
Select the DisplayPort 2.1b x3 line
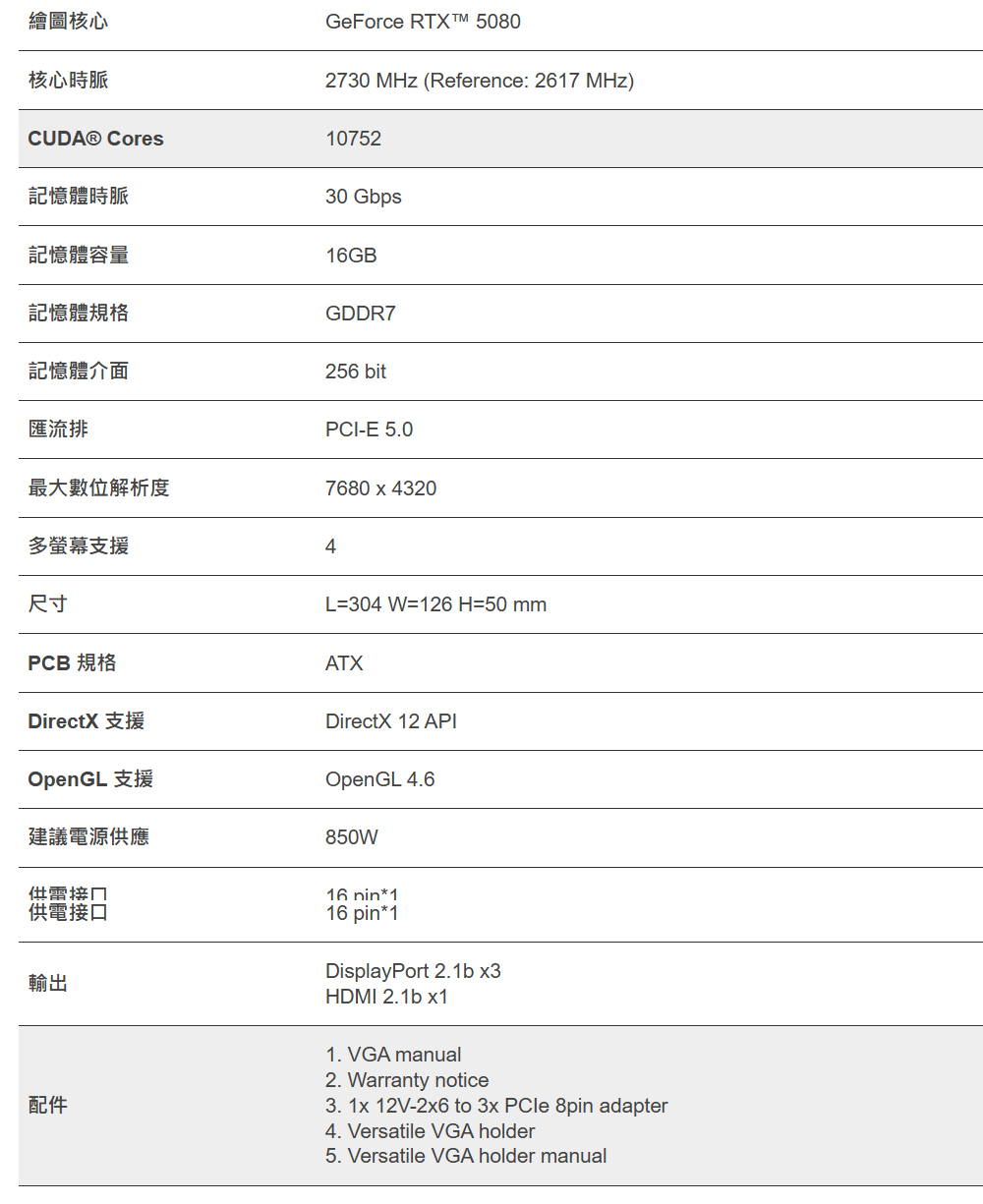[x=413, y=971]
